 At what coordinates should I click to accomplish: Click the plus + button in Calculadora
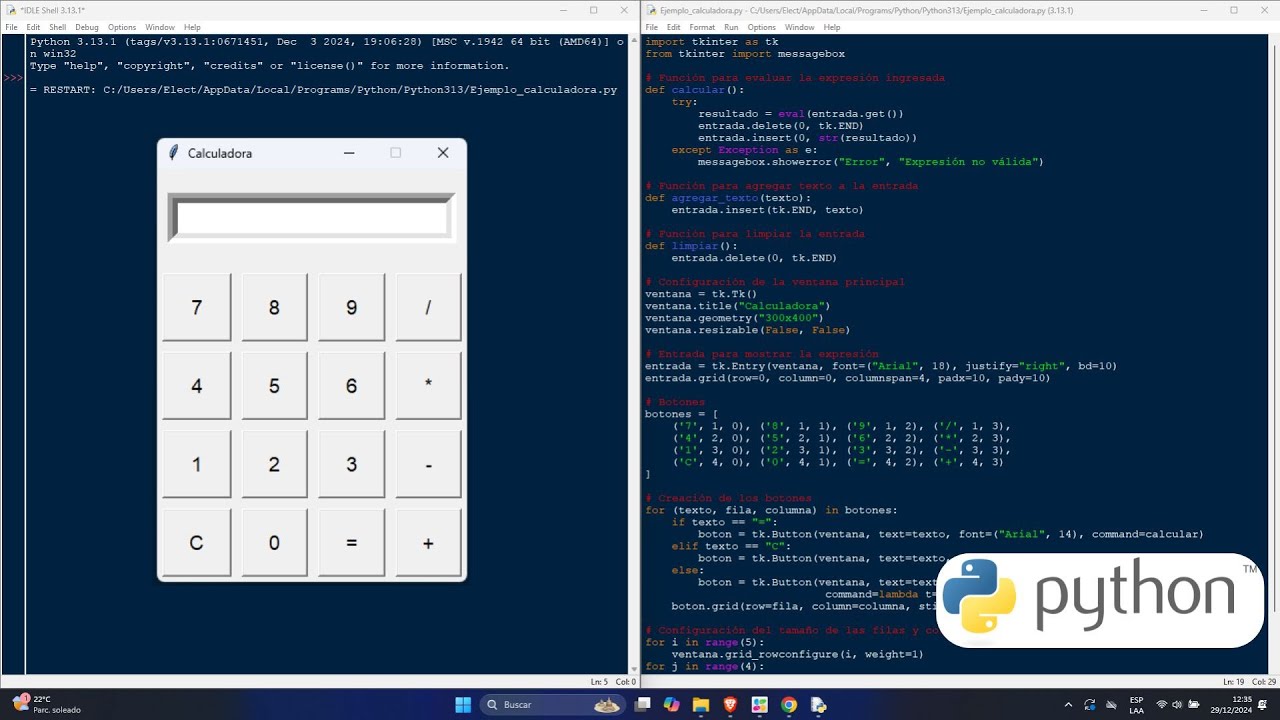pyautogui.click(x=428, y=543)
